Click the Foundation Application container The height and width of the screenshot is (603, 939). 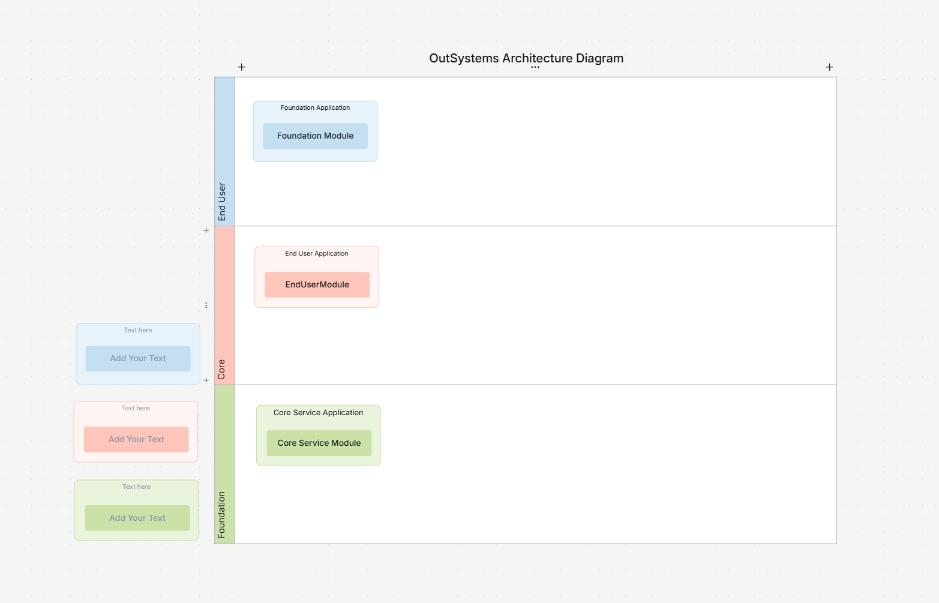point(315,108)
